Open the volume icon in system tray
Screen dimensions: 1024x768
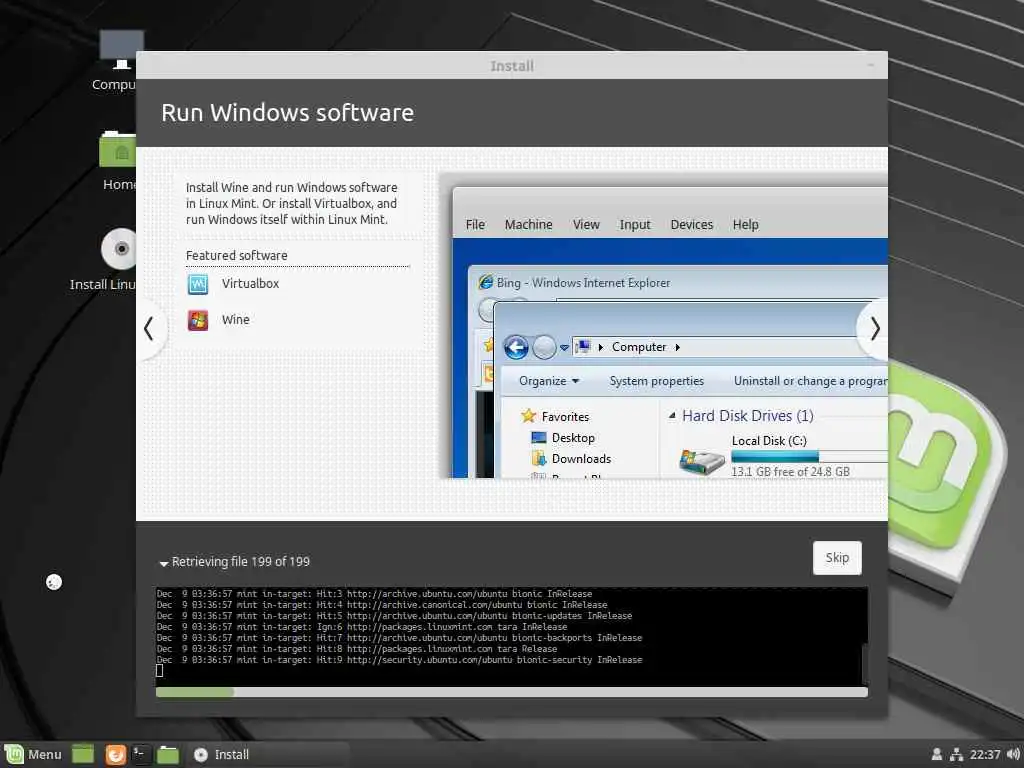coord(1013,754)
